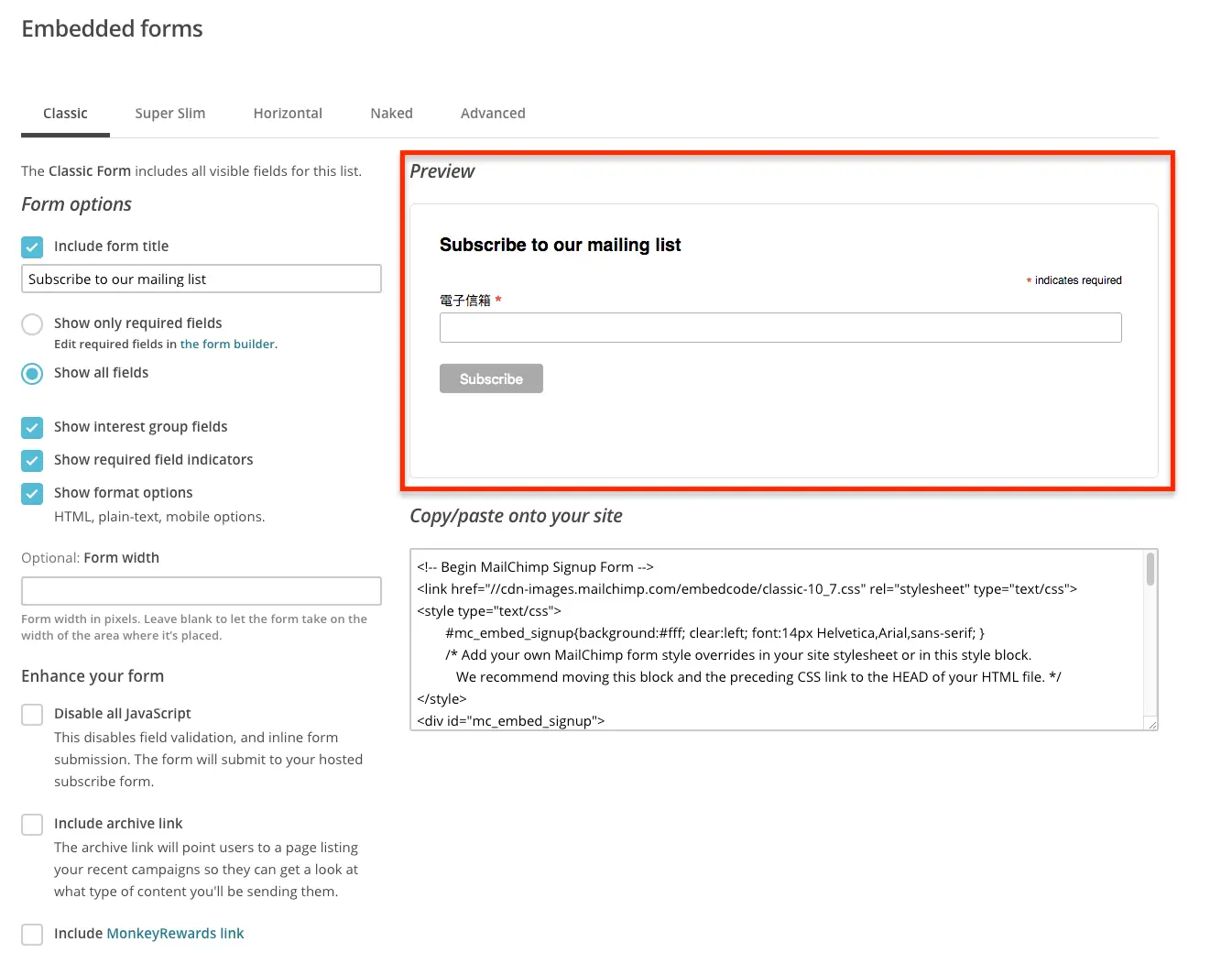The image size is (1232, 953).
Task: Open the Super Slim tab
Action: click(170, 114)
